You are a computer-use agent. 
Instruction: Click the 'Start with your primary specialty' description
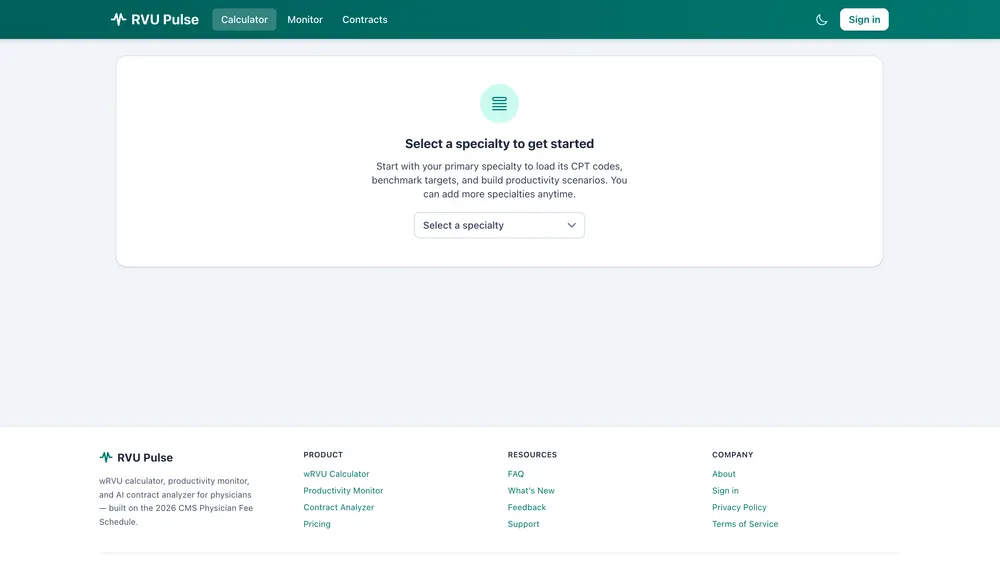(x=499, y=180)
